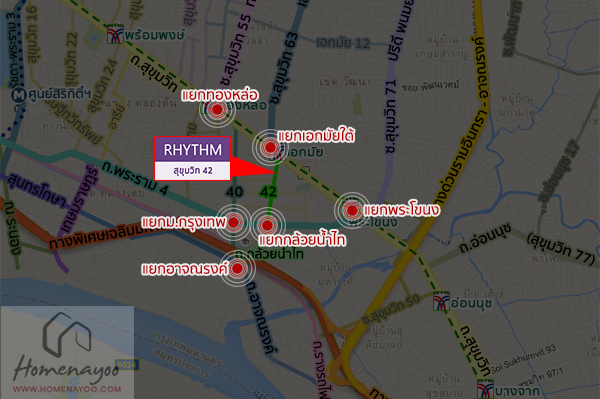Click the ถ.อ่อนนุช road label
This screenshot has width=600, height=399.
pyautogui.click(x=485, y=238)
